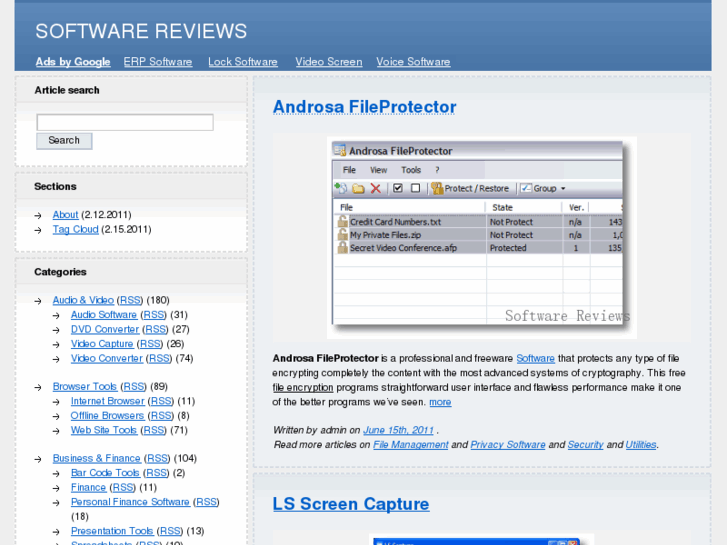Open RSS feed for Video Capture
This screenshot has width=727, height=545.
pos(150,344)
